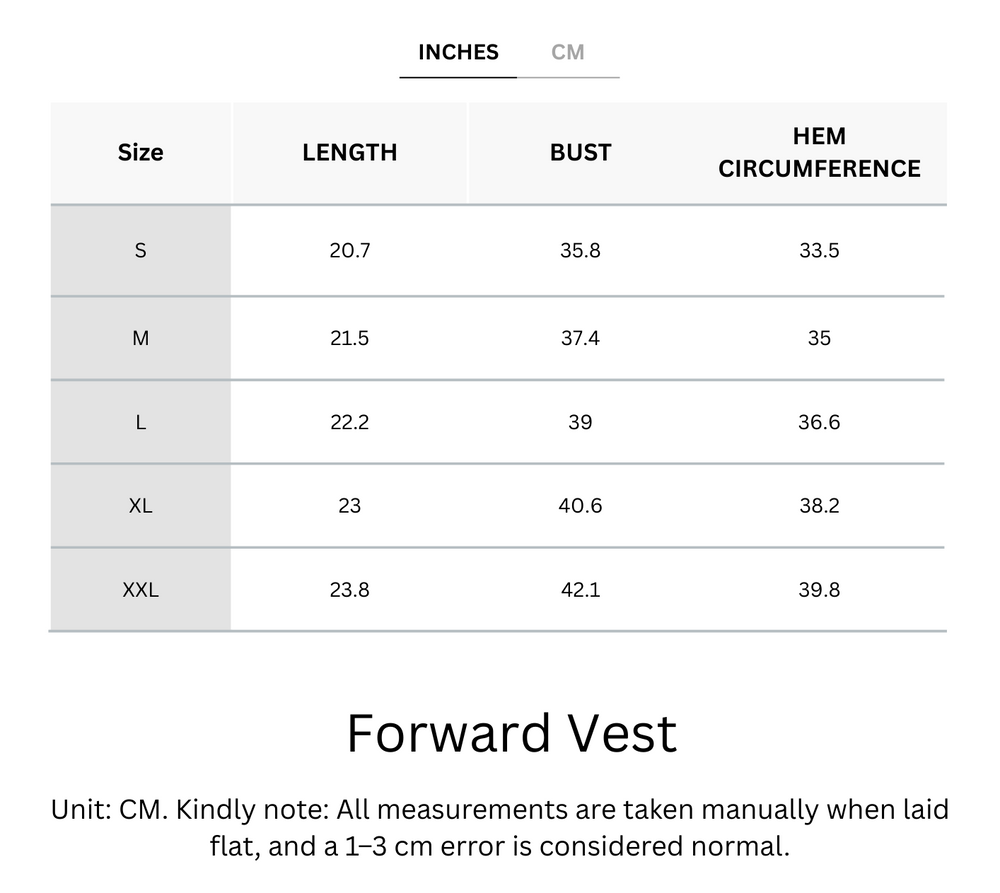Select the LENGTH column header

coord(349,152)
